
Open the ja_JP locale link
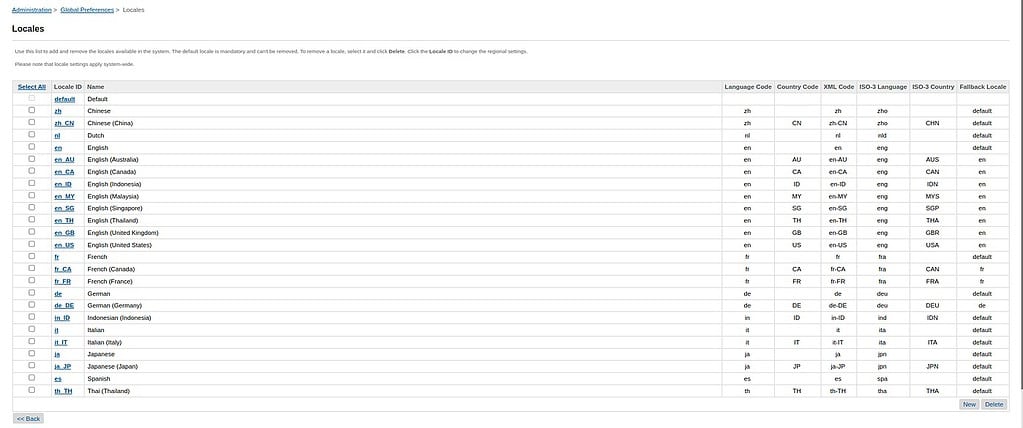pos(63,367)
